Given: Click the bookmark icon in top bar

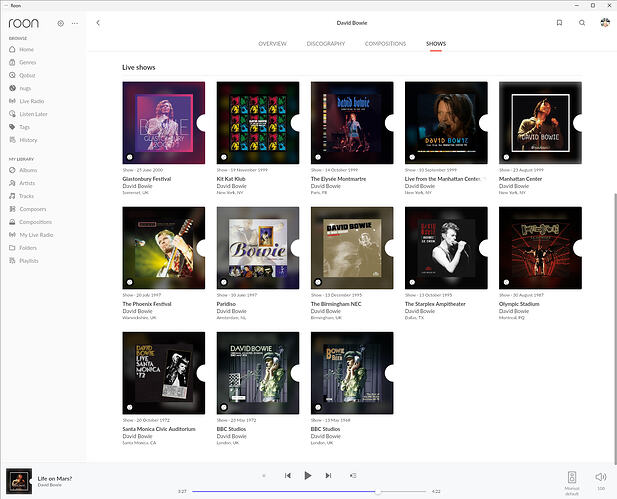Looking at the screenshot, I should coord(559,22).
